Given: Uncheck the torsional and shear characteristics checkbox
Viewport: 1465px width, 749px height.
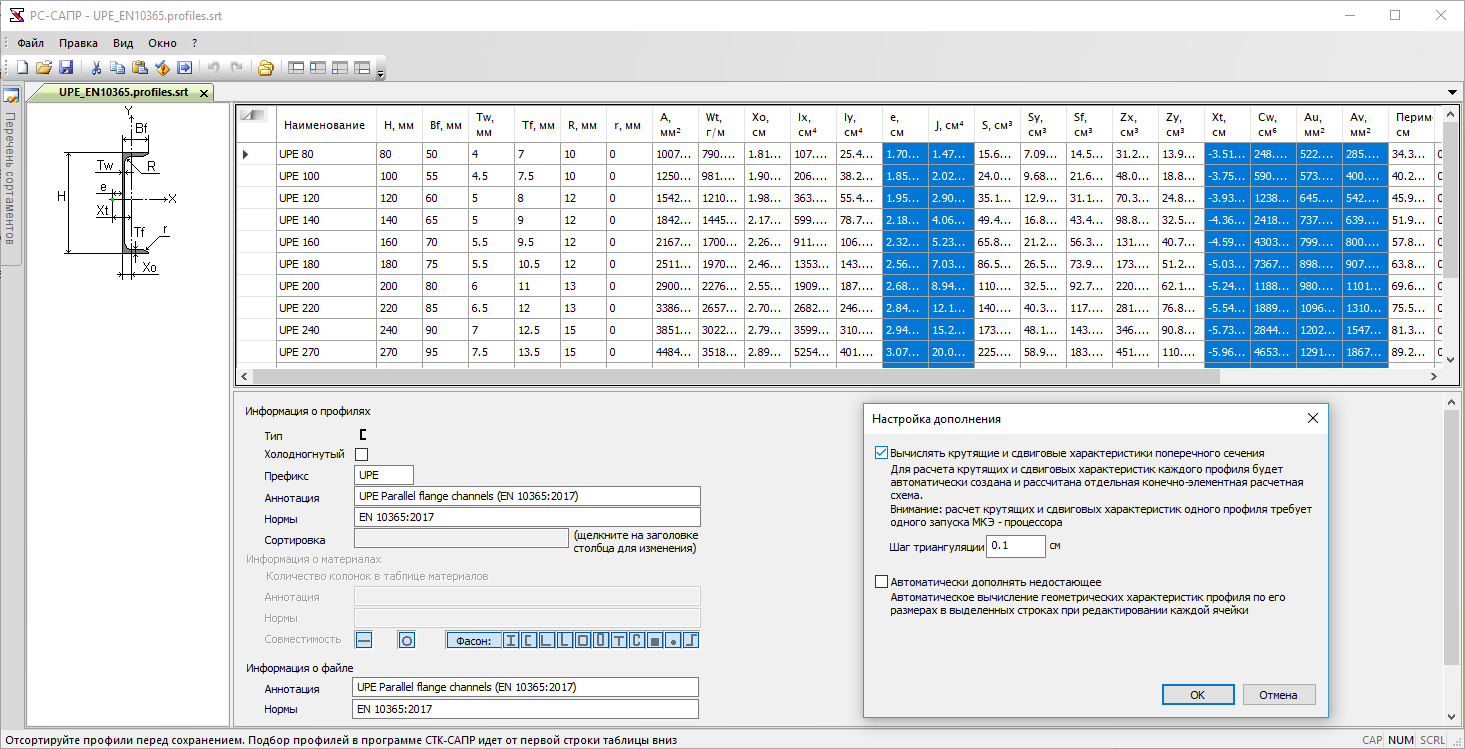Looking at the screenshot, I should (x=881, y=453).
